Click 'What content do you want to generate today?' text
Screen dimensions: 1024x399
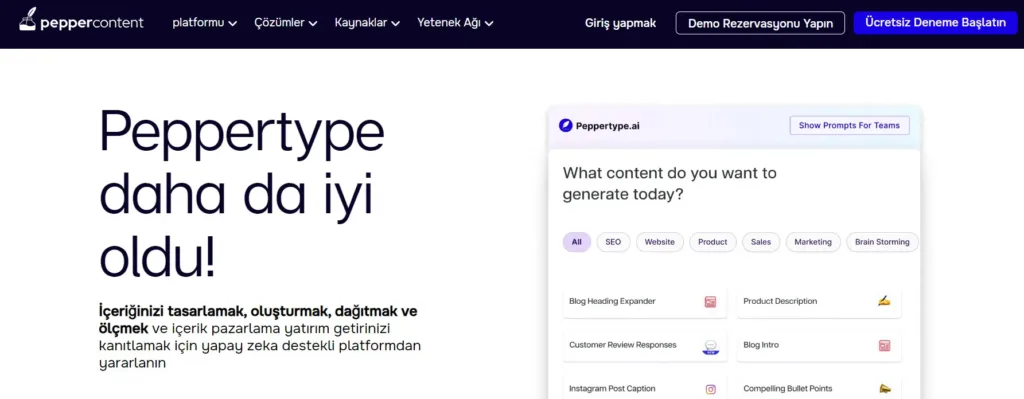[670, 184]
